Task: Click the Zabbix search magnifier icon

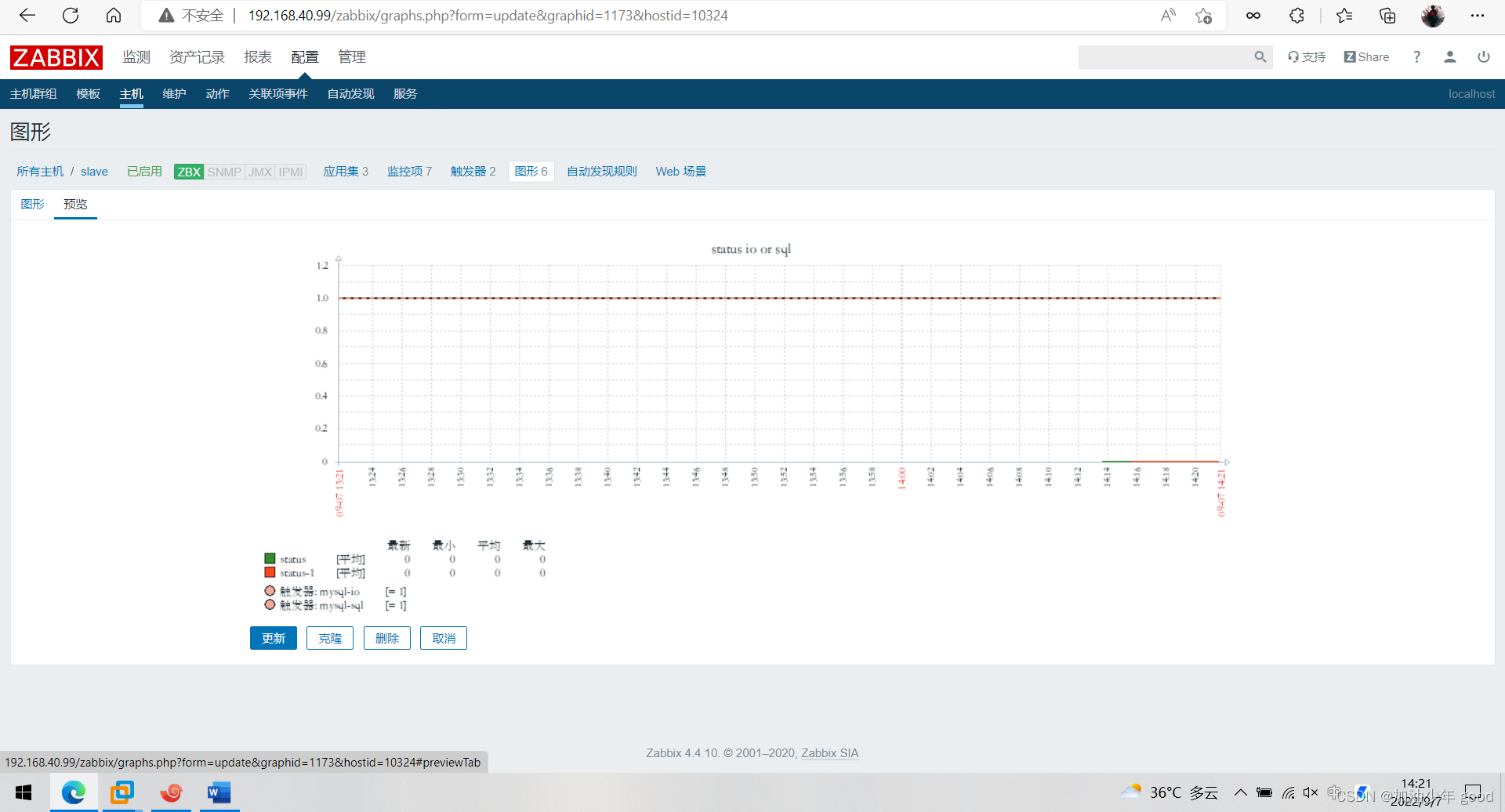Action: [1260, 56]
